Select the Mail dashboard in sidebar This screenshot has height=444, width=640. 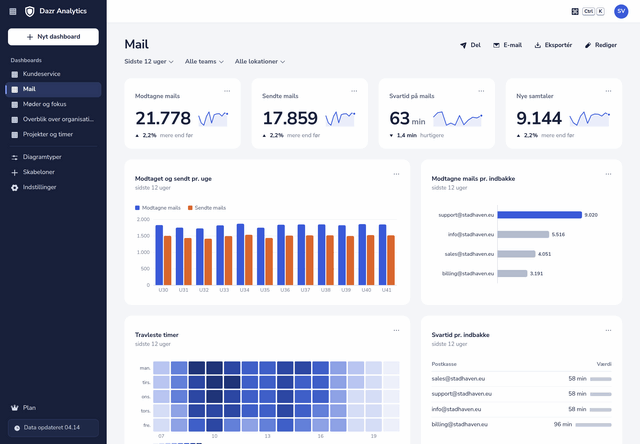click(x=53, y=89)
